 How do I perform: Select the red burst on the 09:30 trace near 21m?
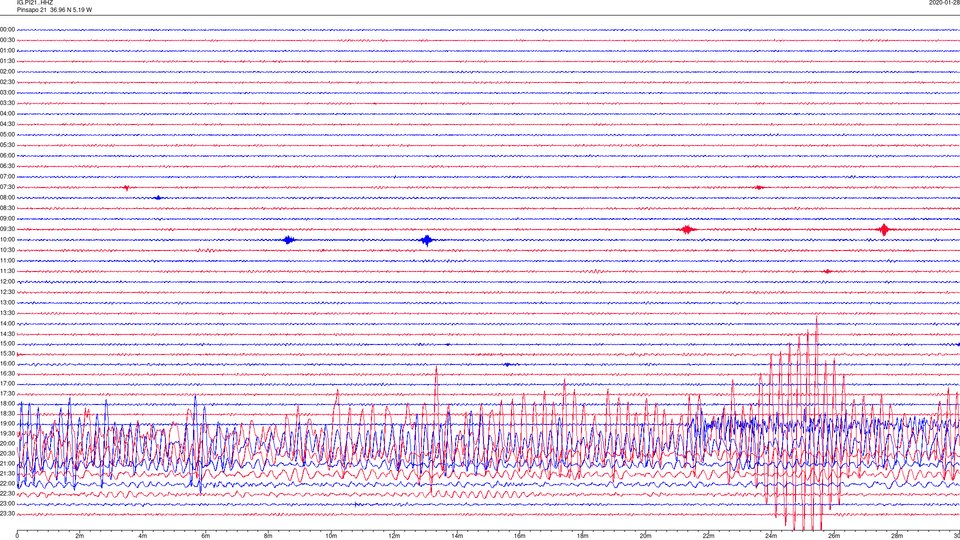coord(688,230)
